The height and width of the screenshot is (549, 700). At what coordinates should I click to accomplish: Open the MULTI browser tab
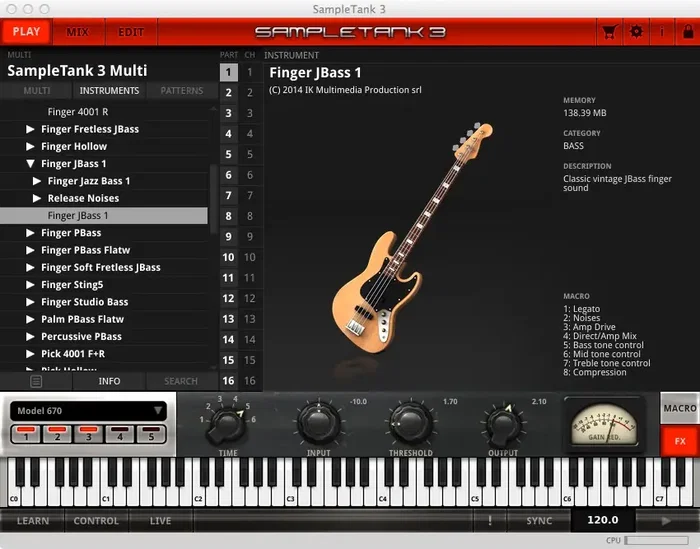37,91
